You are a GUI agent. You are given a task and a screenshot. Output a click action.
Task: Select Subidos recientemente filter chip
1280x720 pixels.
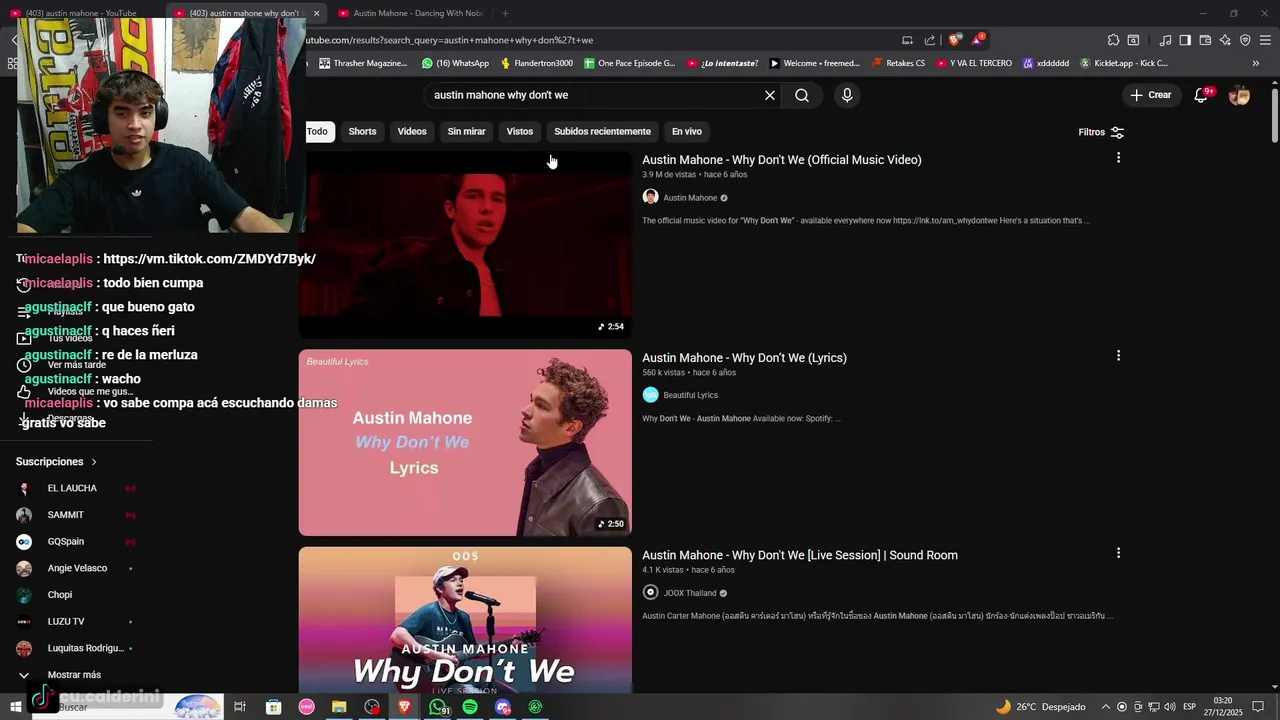click(x=602, y=132)
